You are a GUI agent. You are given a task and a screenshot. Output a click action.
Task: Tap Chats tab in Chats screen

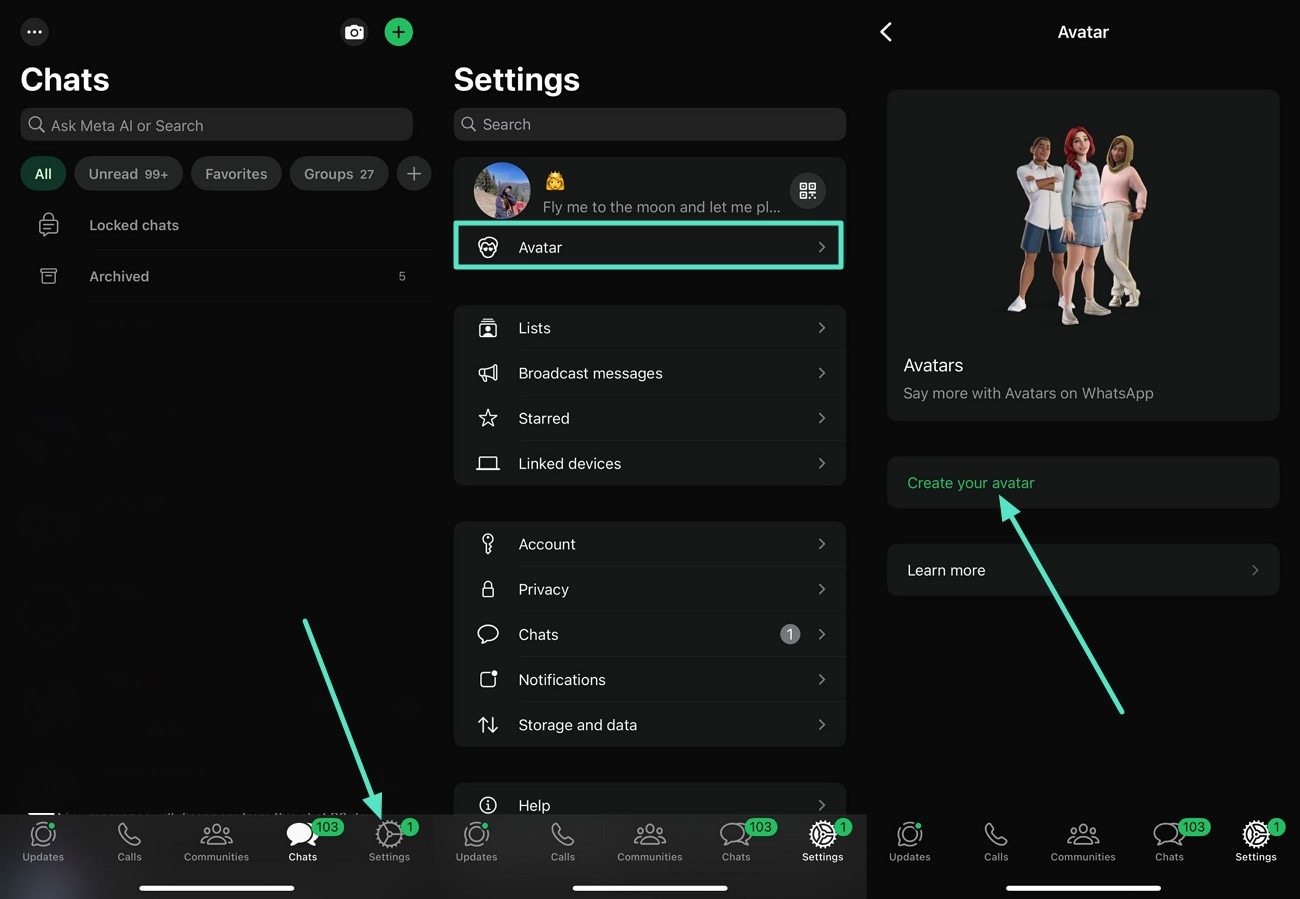coord(303,841)
